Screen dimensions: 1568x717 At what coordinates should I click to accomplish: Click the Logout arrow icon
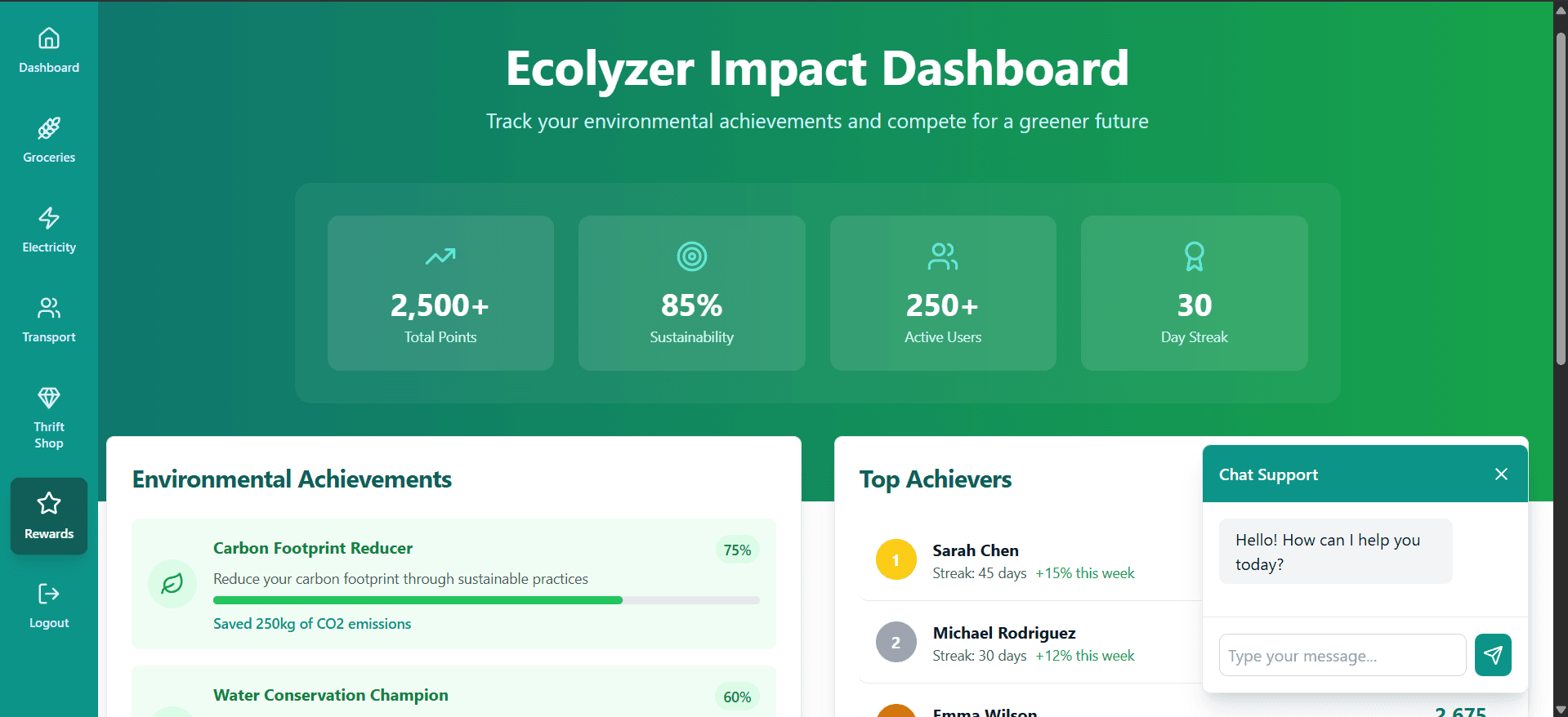tap(49, 594)
